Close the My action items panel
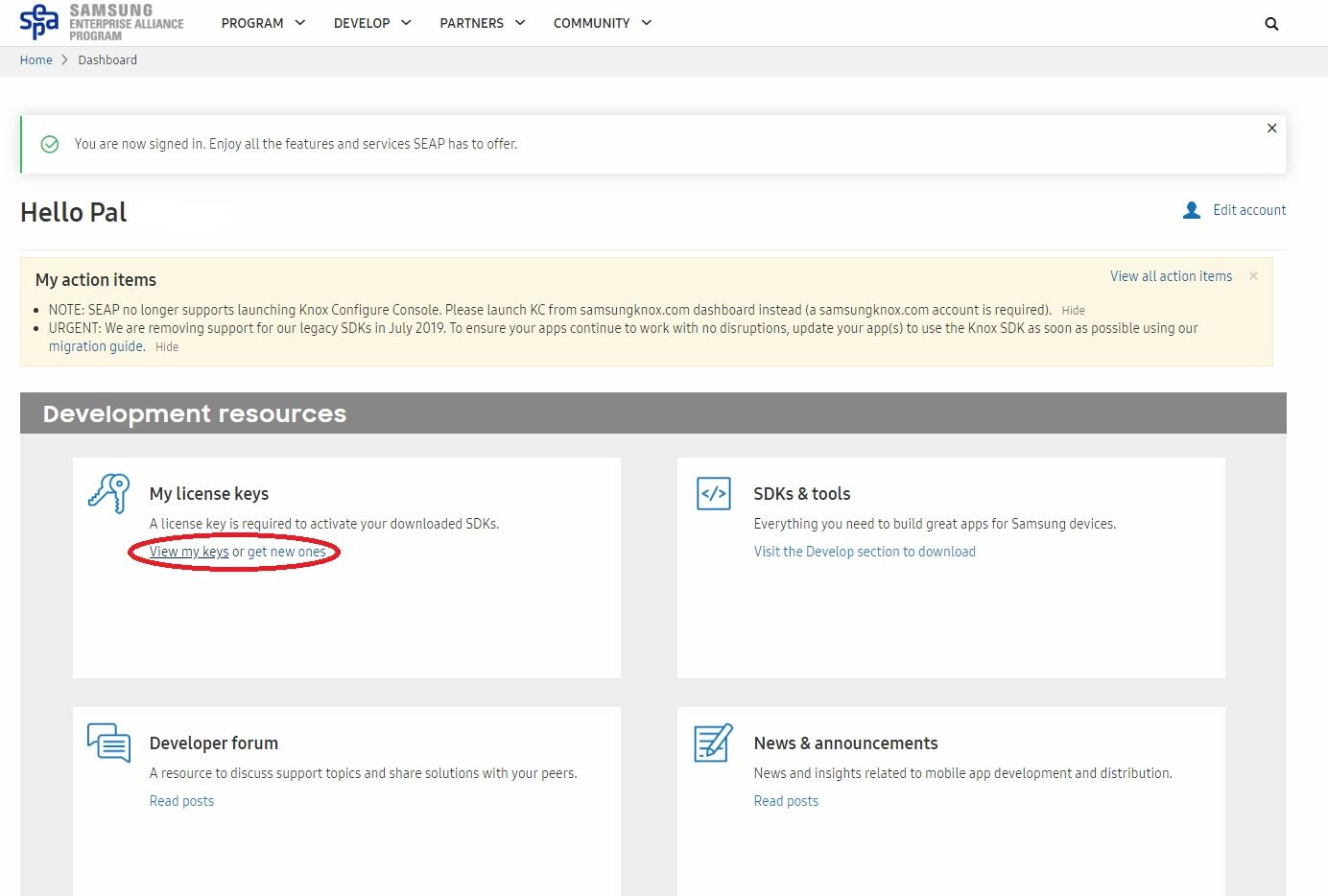The height and width of the screenshot is (896, 1328). pyautogui.click(x=1253, y=276)
